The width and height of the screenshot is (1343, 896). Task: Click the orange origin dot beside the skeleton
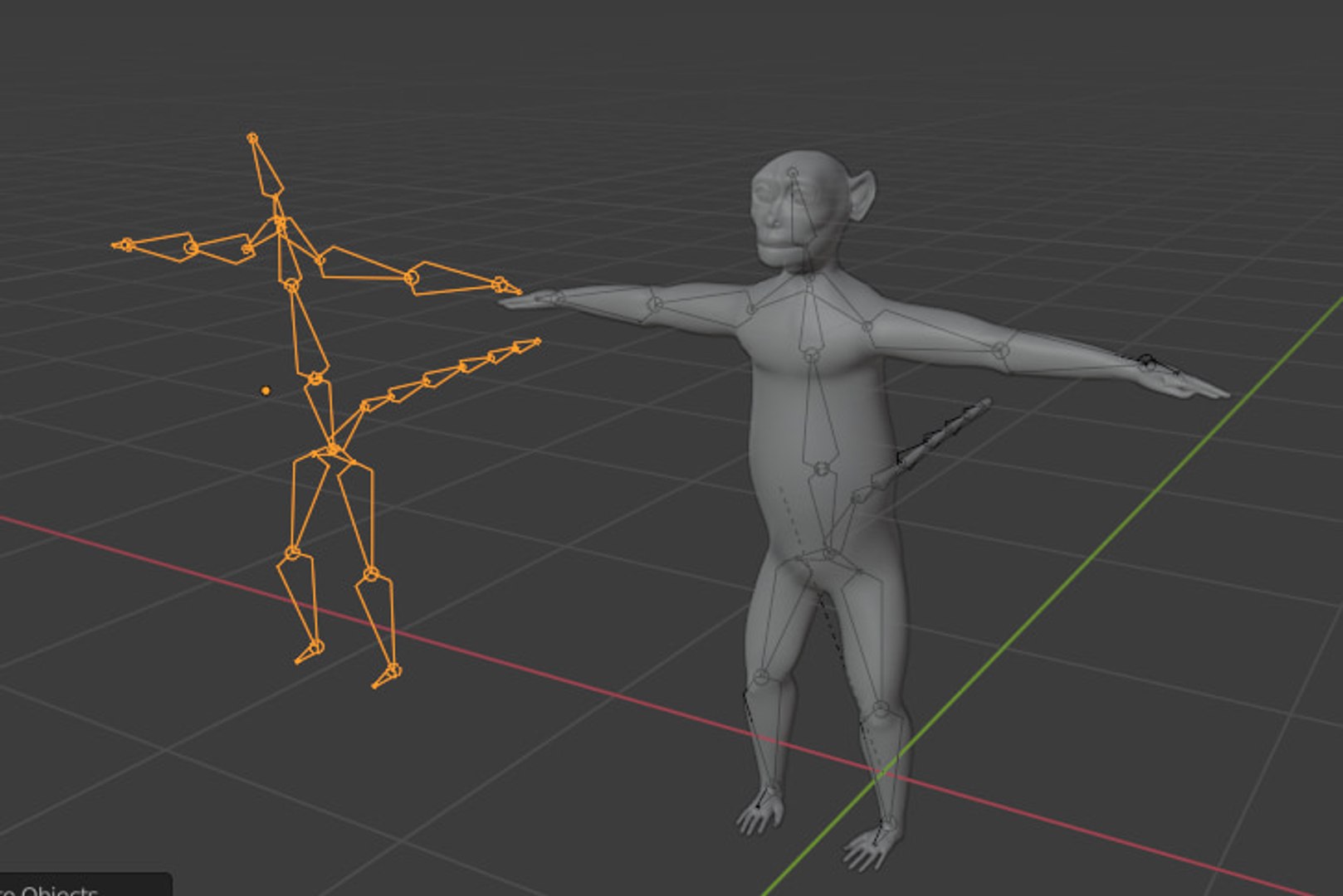coord(266,390)
